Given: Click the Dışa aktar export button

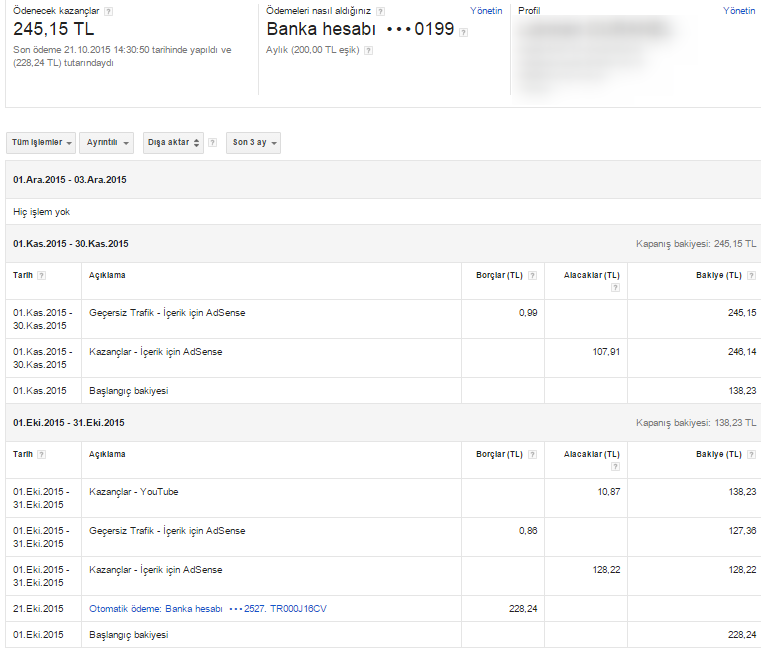Looking at the screenshot, I should pyautogui.click(x=173, y=143).
